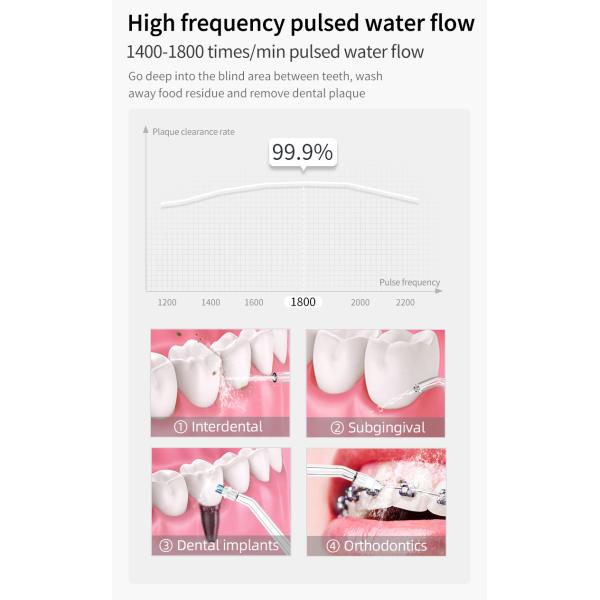Click the 1200 axis label
This screenshot has height=600, width=600.
click(167, 302)
